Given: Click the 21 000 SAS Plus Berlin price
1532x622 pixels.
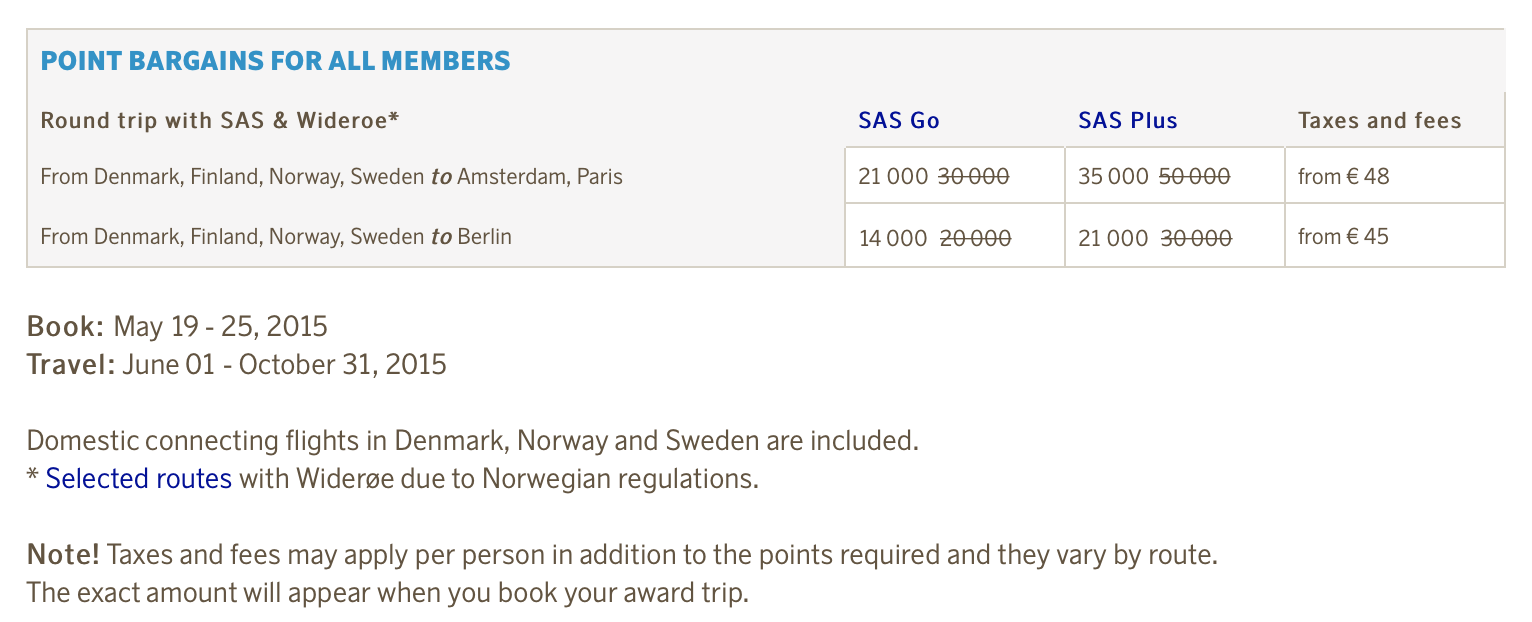Looking at the screenshot, I should click(1113, 238).
